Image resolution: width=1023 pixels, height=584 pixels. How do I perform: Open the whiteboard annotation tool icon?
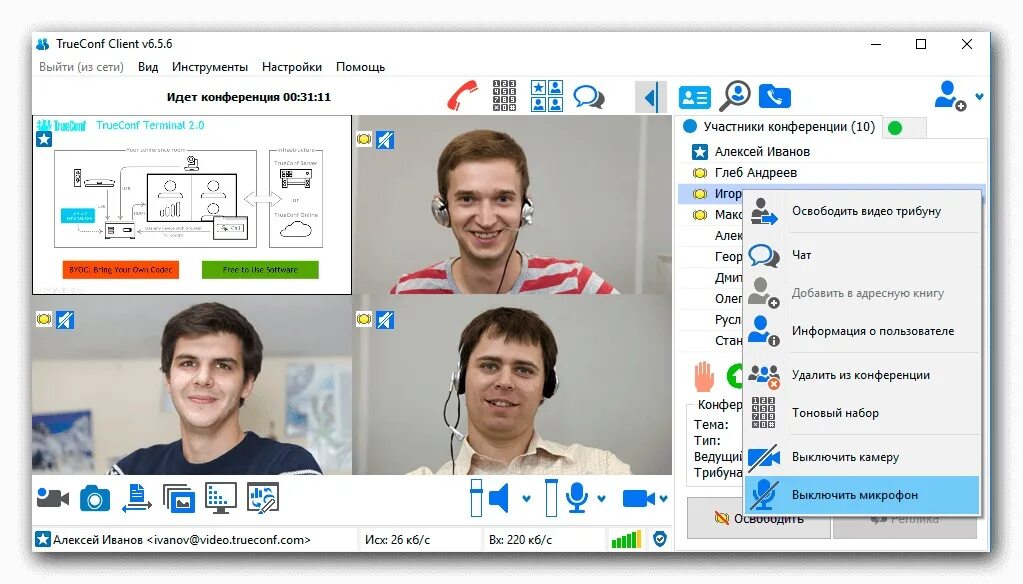[262, 498]
